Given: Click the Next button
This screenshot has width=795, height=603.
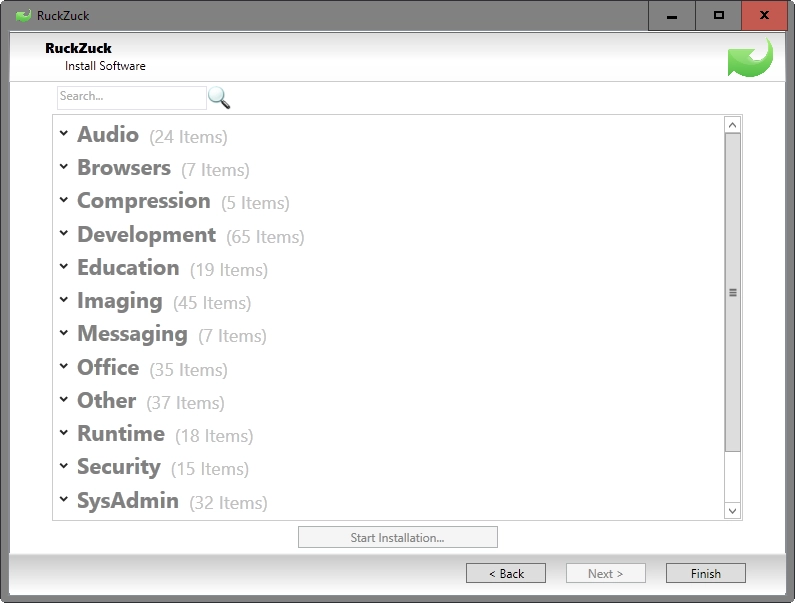Looking at the screenshot, I should click(606, 574).
